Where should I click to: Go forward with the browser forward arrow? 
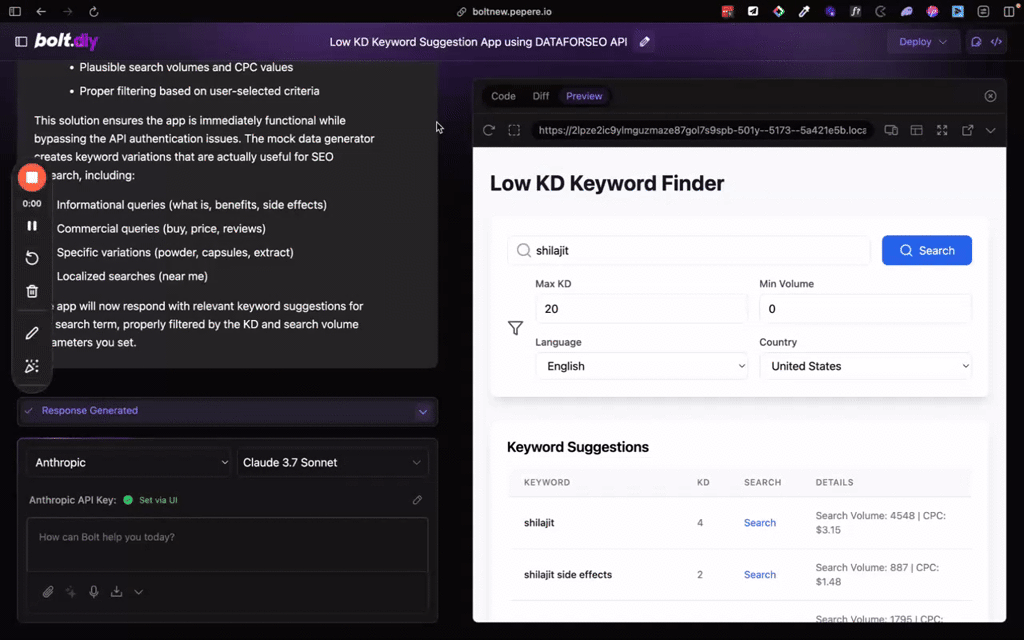(67, 12)
